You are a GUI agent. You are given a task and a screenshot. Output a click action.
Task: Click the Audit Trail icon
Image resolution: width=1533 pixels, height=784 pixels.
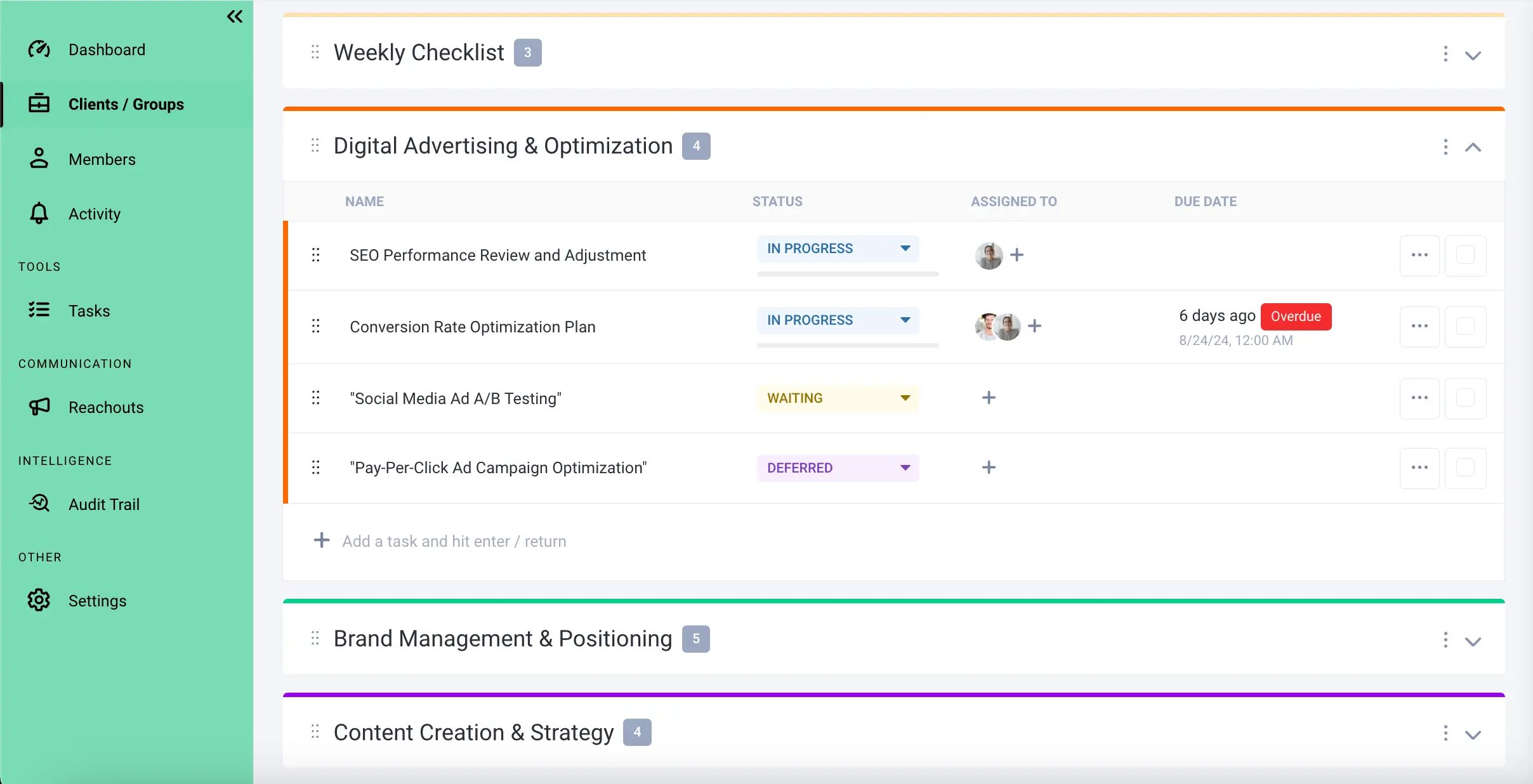[39, 503]
